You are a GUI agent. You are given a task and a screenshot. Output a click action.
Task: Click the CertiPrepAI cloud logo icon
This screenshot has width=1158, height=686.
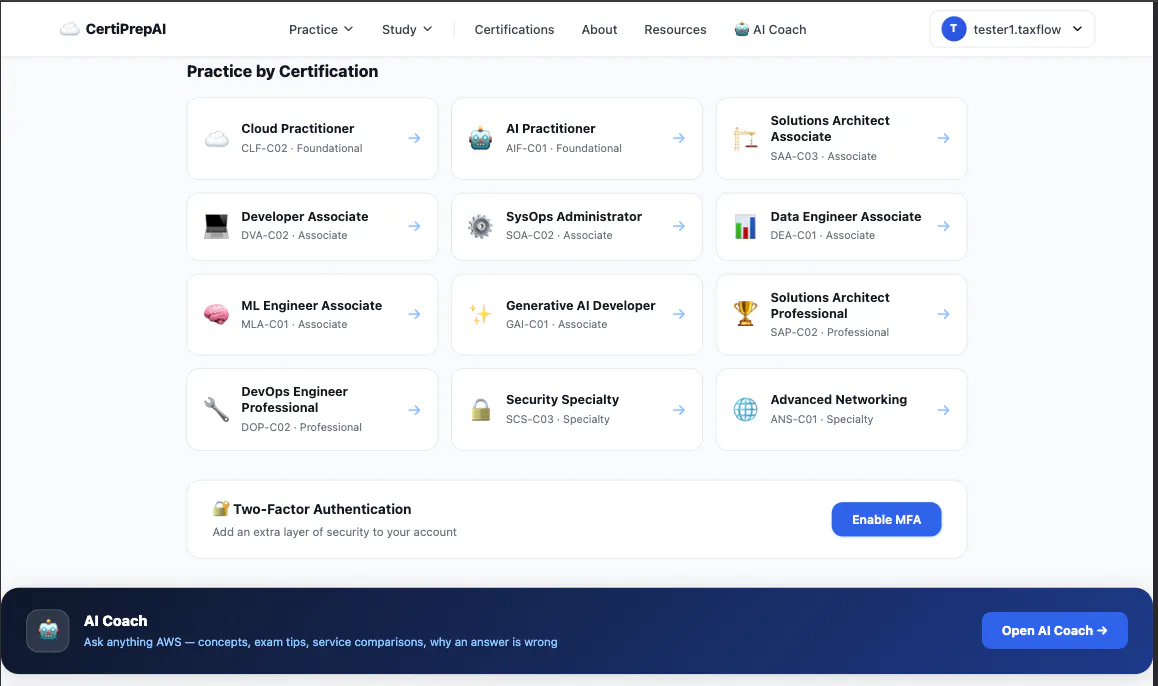tap(69, 30)
